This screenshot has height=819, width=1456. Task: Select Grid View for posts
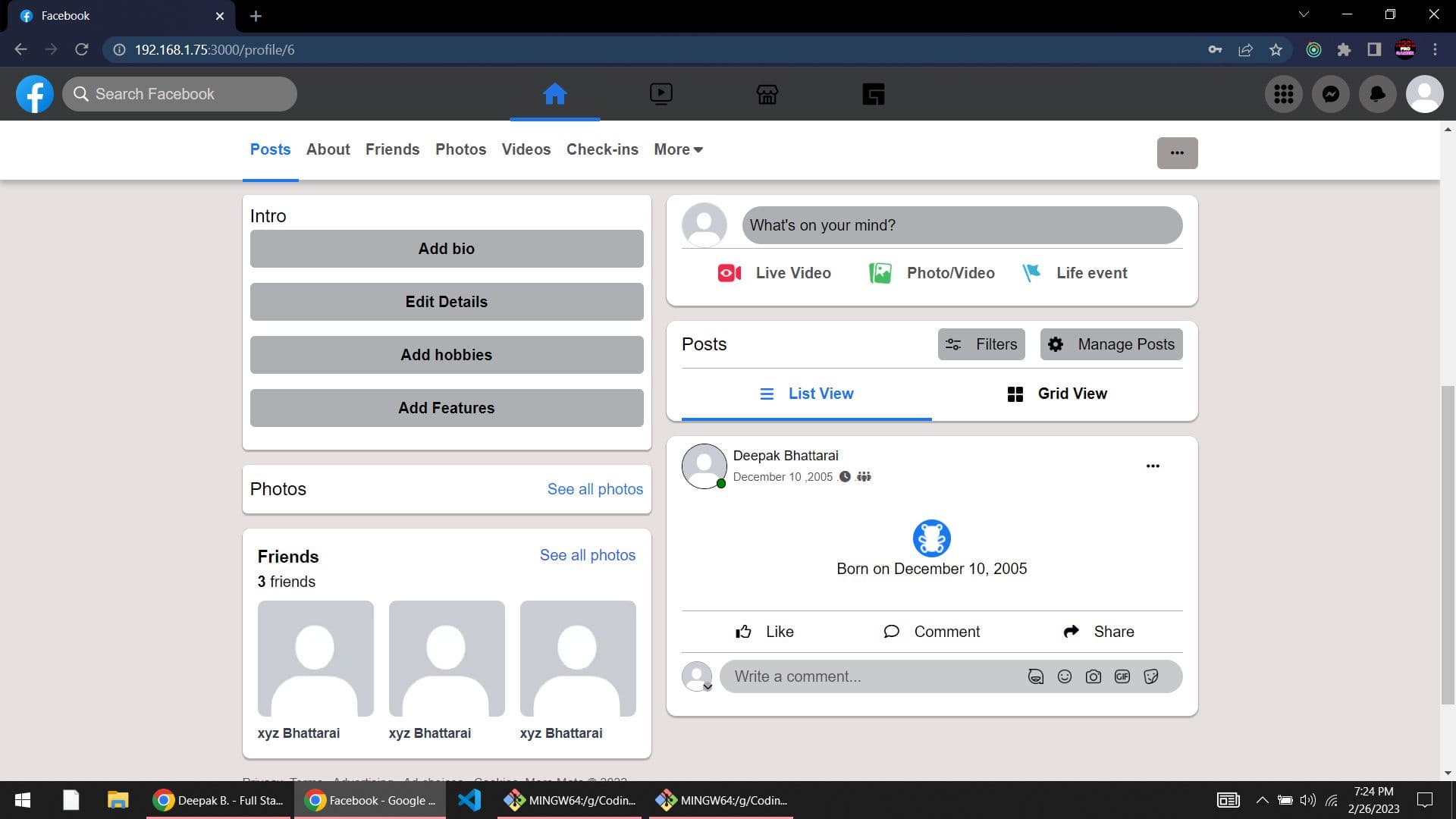coord(1057,394)
